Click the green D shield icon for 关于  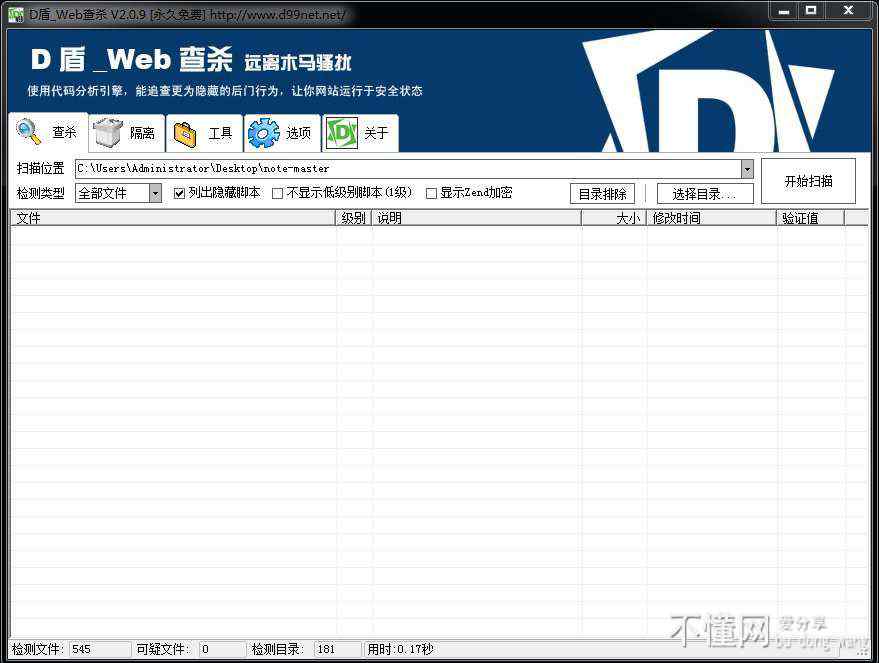tap(342, 133)
